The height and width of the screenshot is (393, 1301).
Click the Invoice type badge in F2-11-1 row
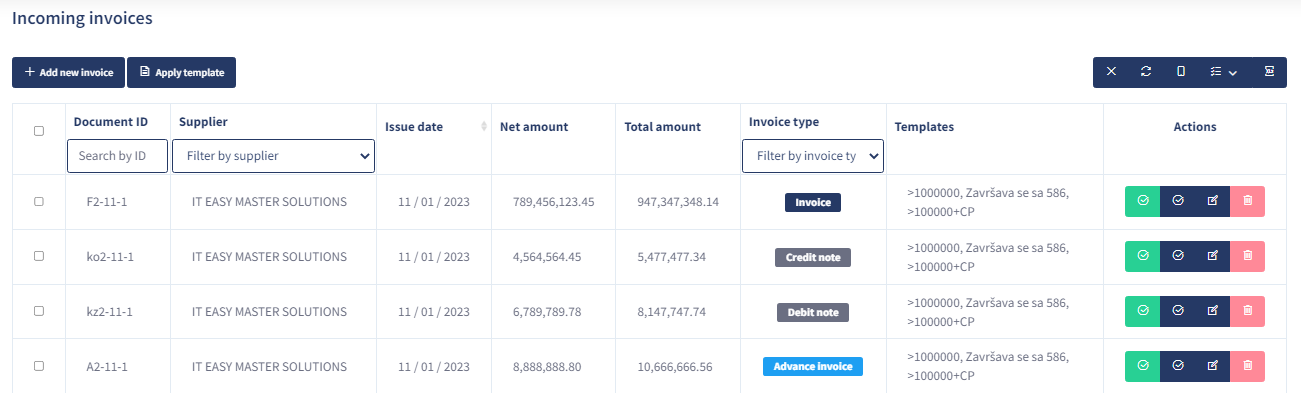click(813, 202)
